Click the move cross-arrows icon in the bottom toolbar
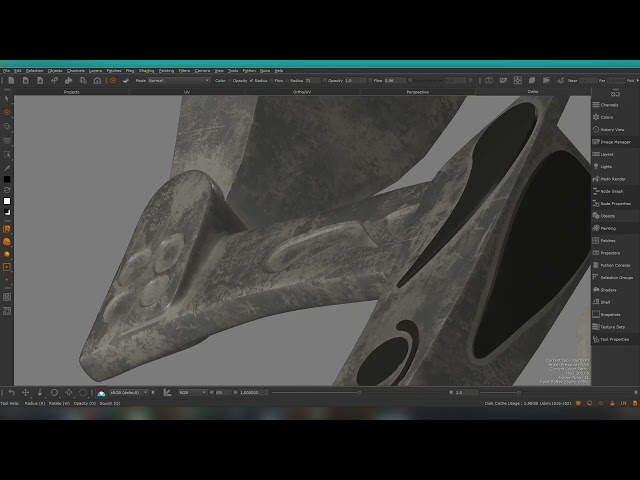Screen dimensions: 640x480 (x=25, y=392)
